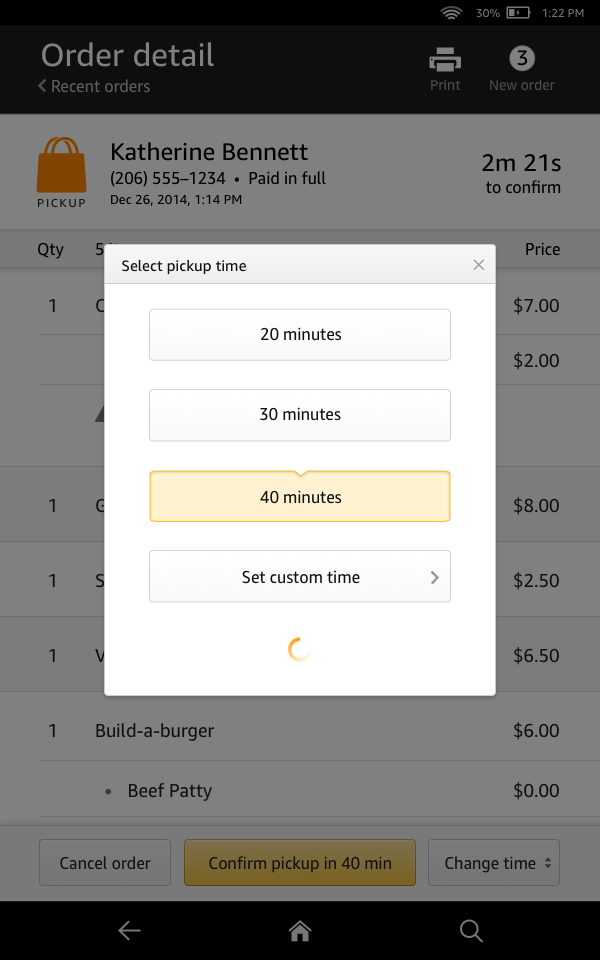Tap the Search magnifier icon
600x960 pixels.
(471, 931)
